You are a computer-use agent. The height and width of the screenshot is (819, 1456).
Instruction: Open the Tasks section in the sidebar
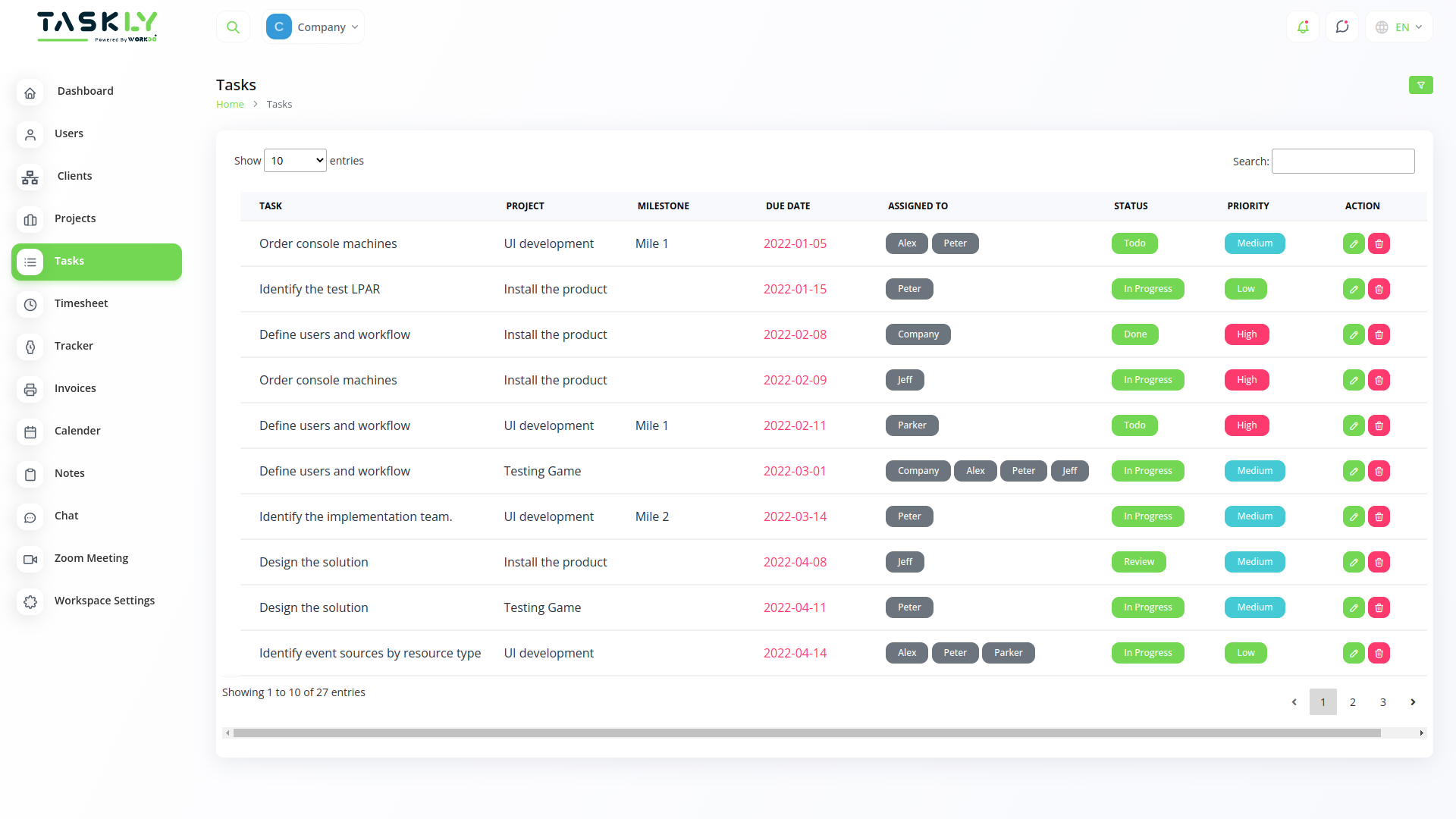coord(69,261)
